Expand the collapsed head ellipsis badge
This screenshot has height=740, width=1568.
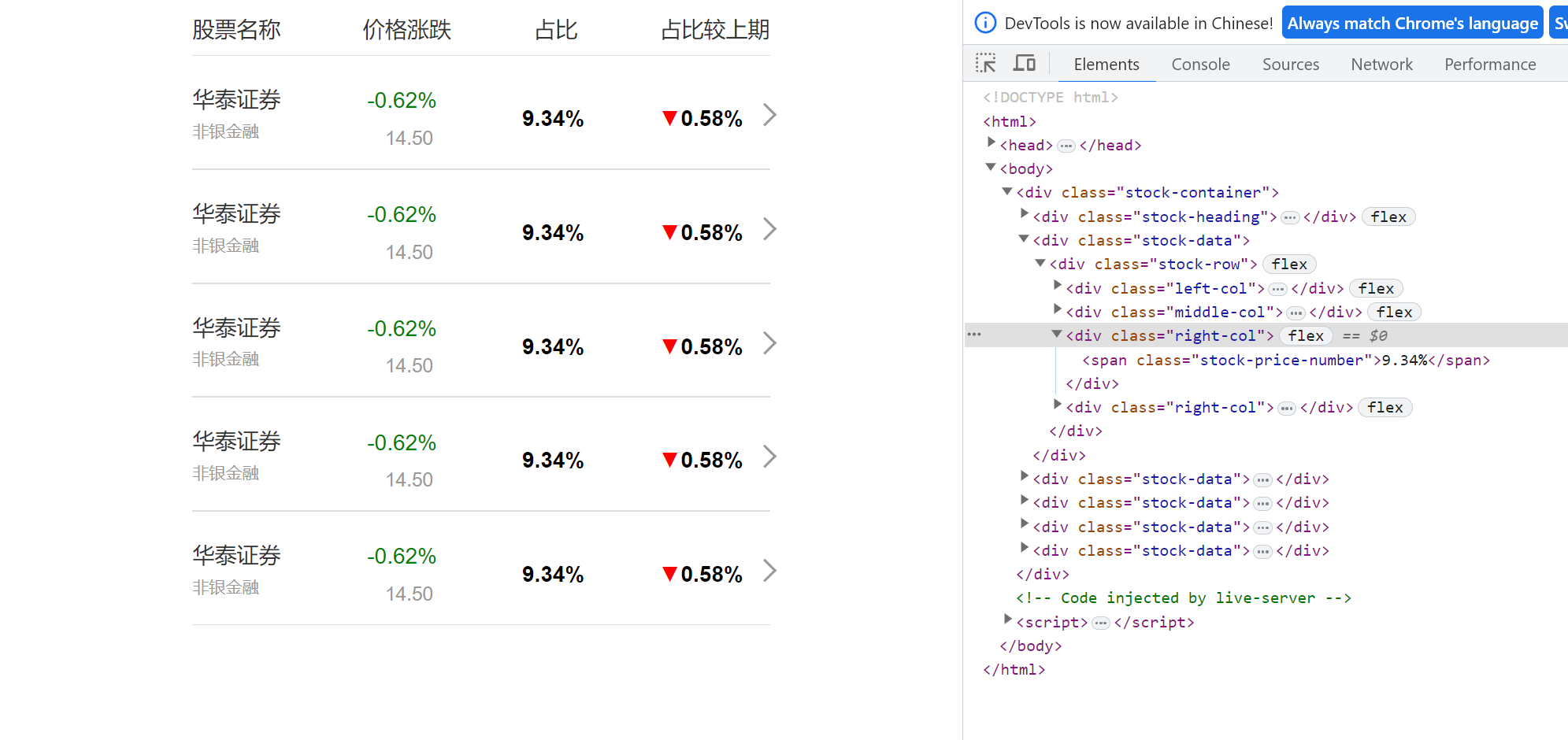[1066, 146]
